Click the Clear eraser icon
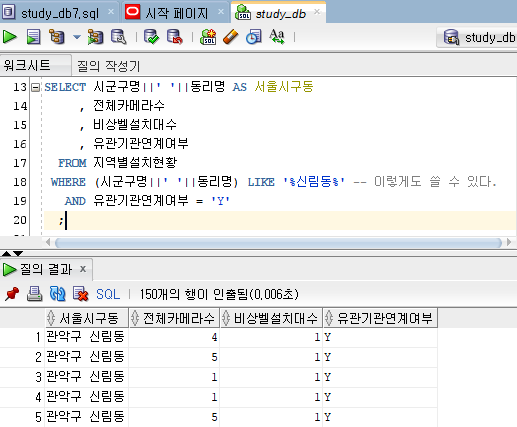The height and width of the screenshot is (427, 517). 231,37
